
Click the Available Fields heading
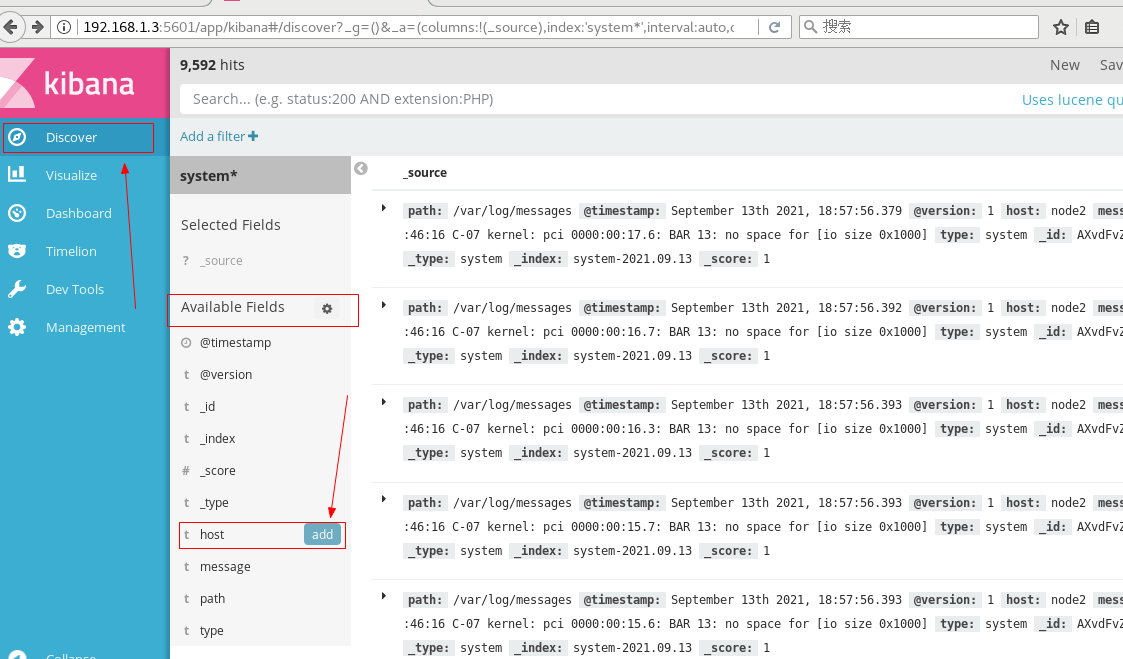click(x=233, y=307)
